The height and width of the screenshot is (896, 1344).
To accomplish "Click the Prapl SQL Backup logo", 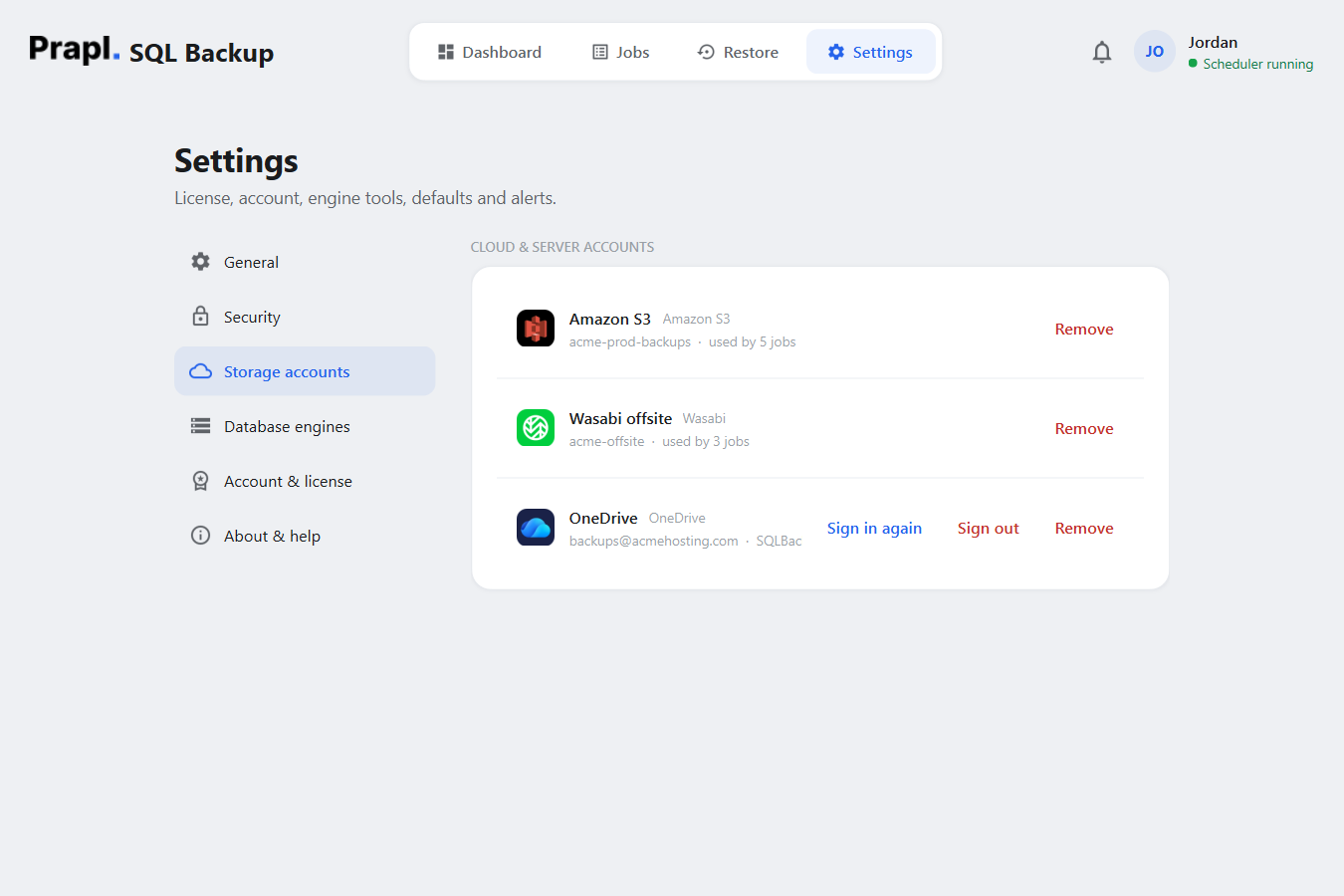I will click(151, 51).
